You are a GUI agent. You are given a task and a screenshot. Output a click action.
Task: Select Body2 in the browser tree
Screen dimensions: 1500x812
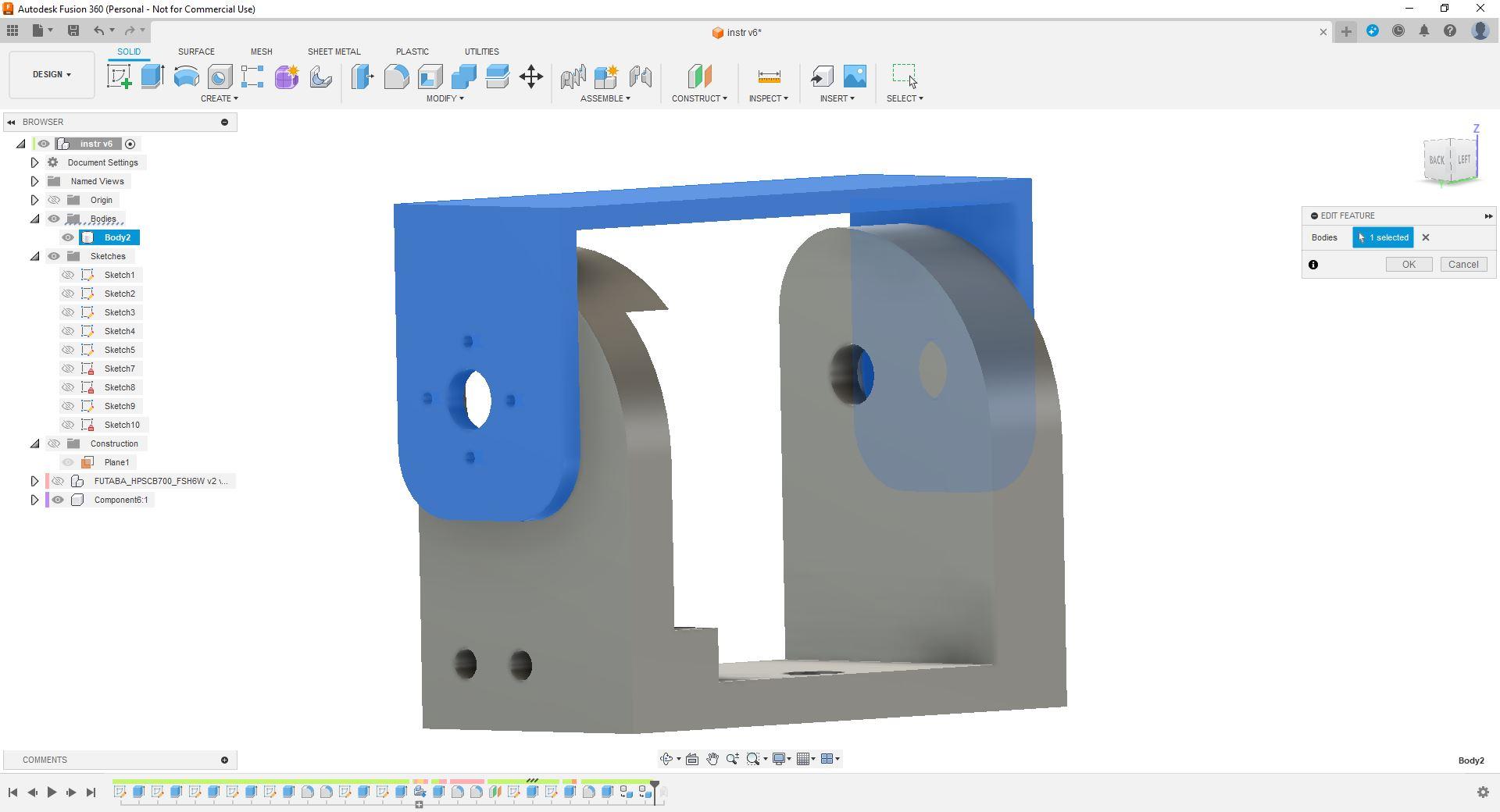(117, 237)
